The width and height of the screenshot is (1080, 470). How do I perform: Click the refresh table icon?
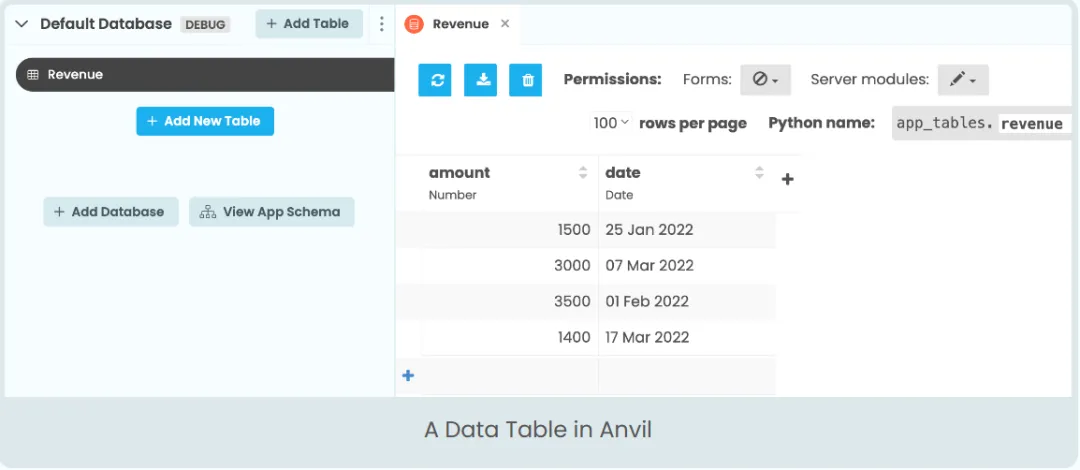[x=437, y=80]
